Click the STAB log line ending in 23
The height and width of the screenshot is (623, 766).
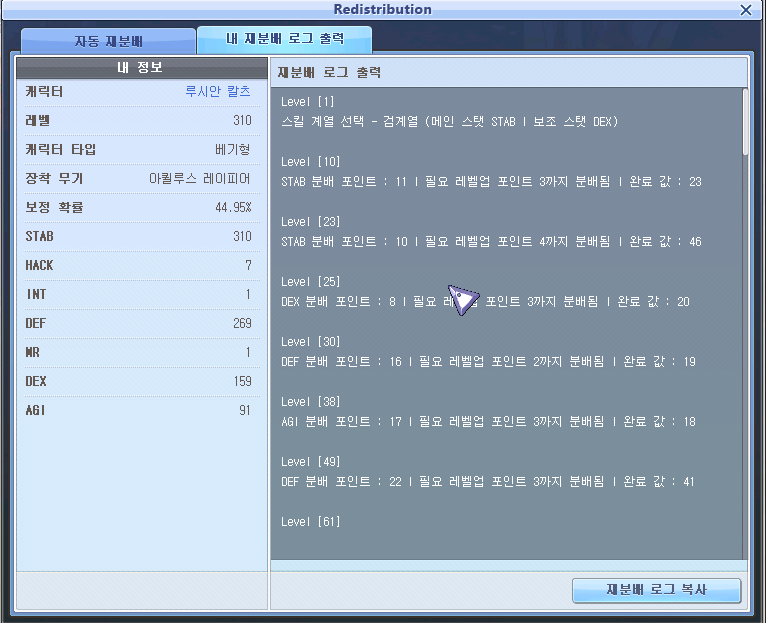coord(491,182)
